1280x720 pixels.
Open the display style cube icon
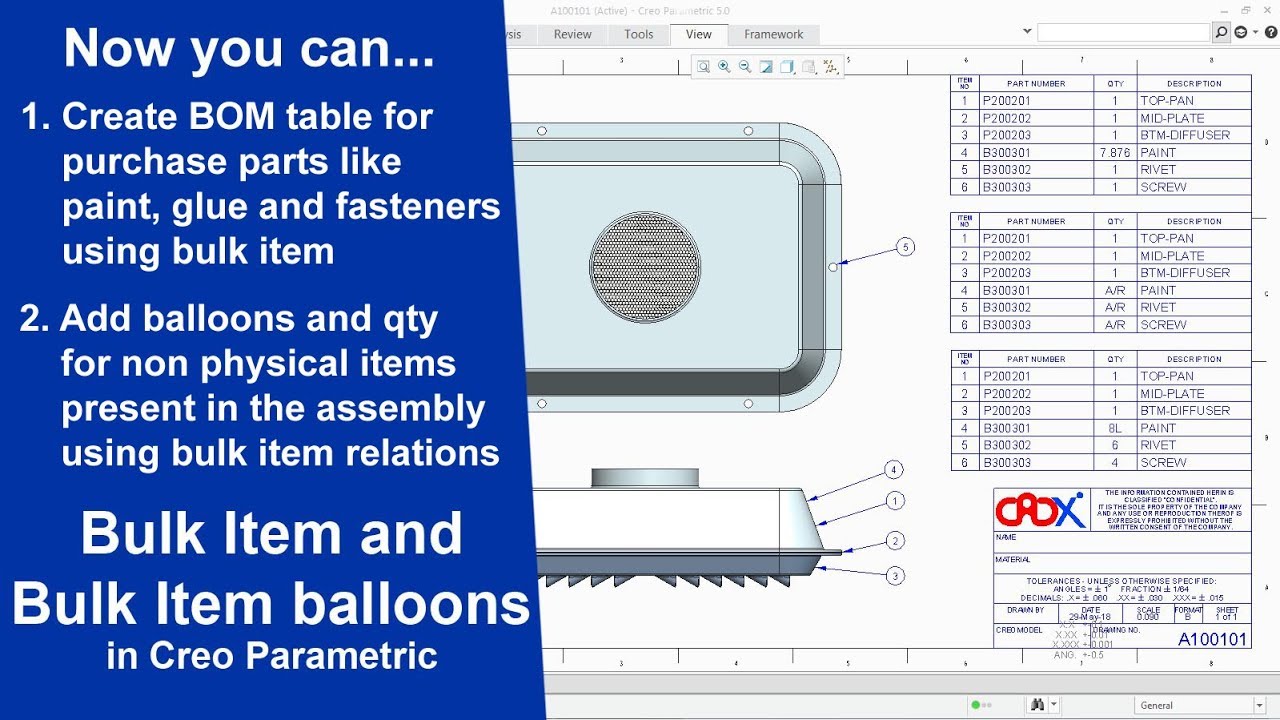tap(787, 67)
